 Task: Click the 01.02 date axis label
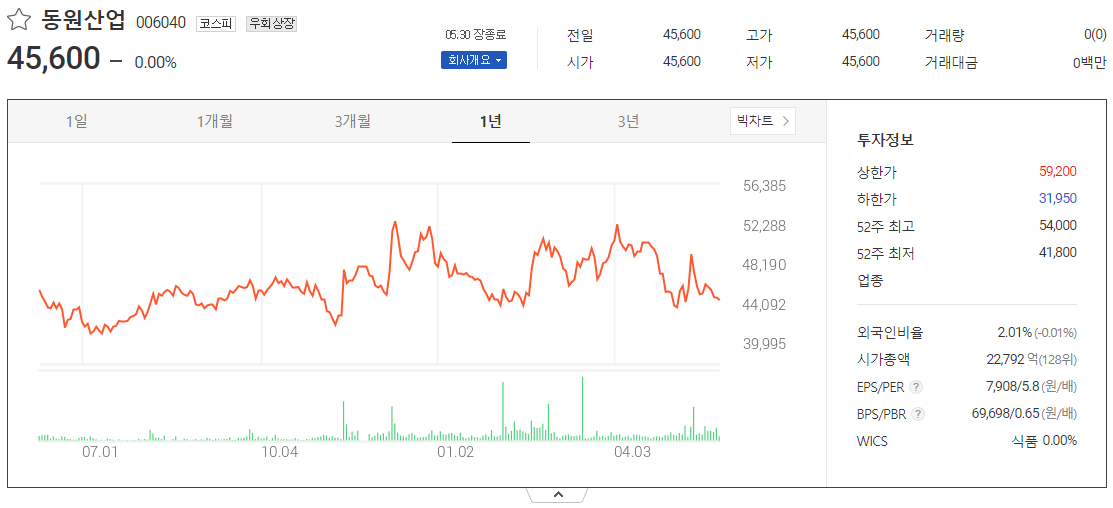[x=455, y=451]
